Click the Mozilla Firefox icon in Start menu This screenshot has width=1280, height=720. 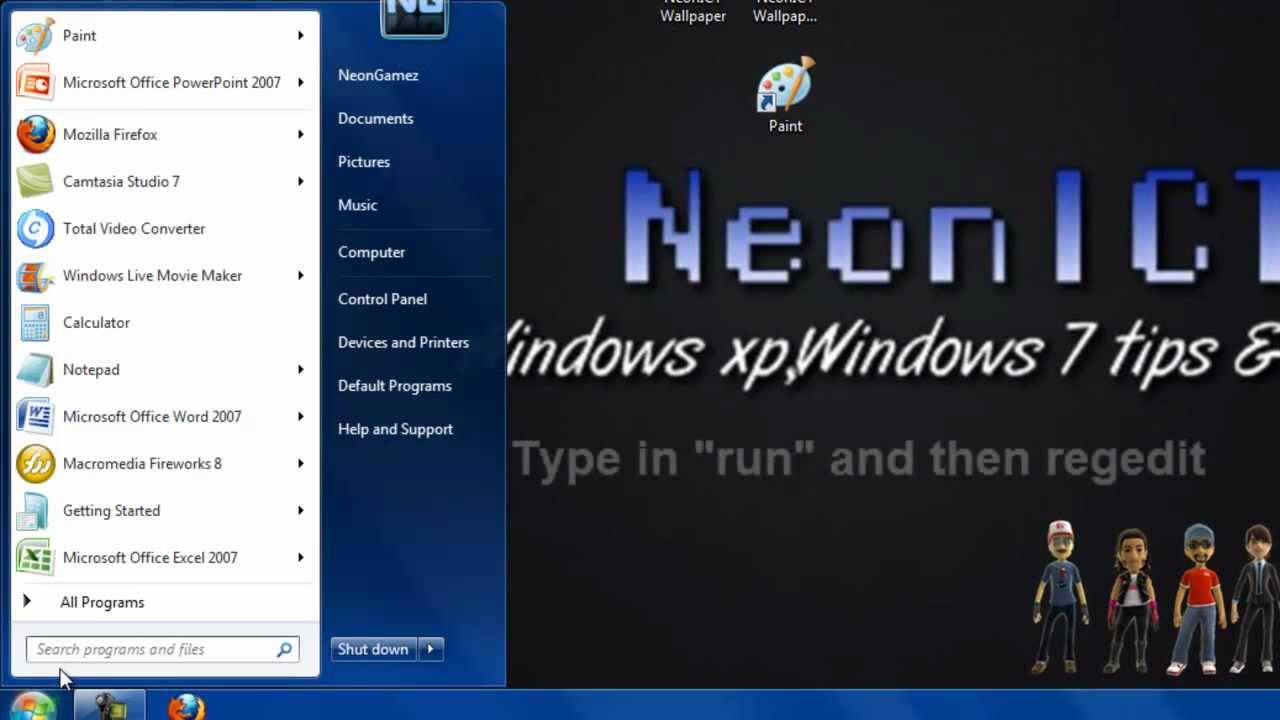pyautogui.click(x=35, y=134)
